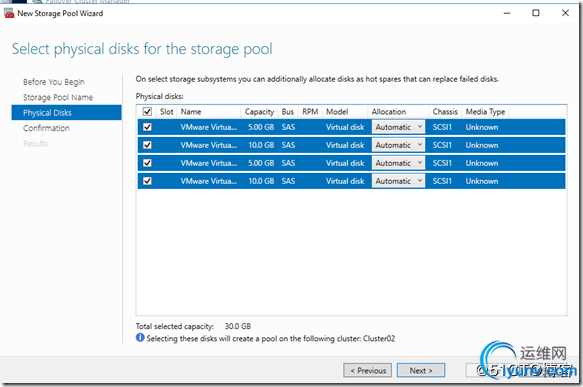Image resolution: width=583 pixels, height=387 pixels.
Task: Minimize the wizard window
Action: point(507,13)
